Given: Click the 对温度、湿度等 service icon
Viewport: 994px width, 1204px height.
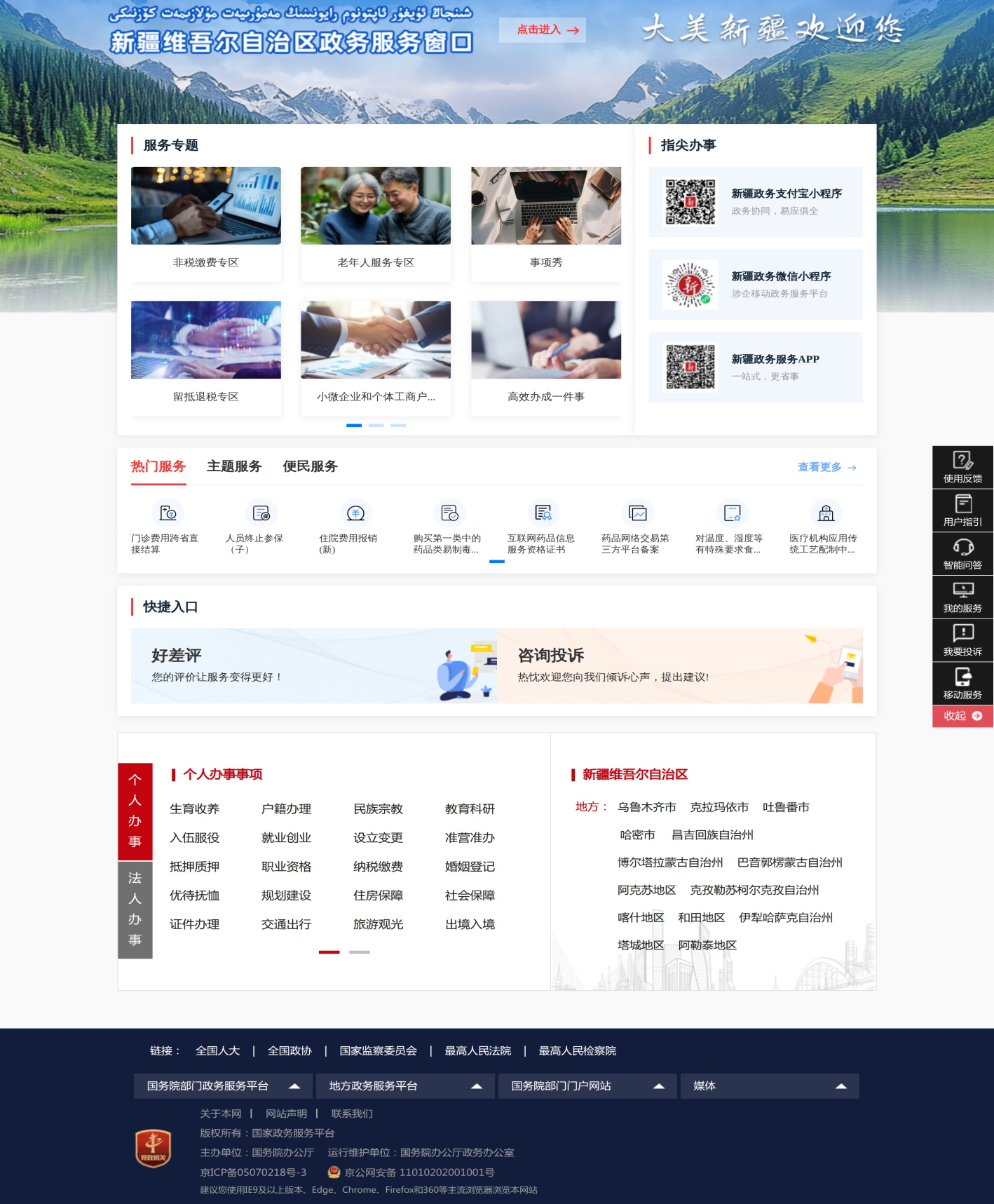Looking at the screenshot, I should (731, 513).
